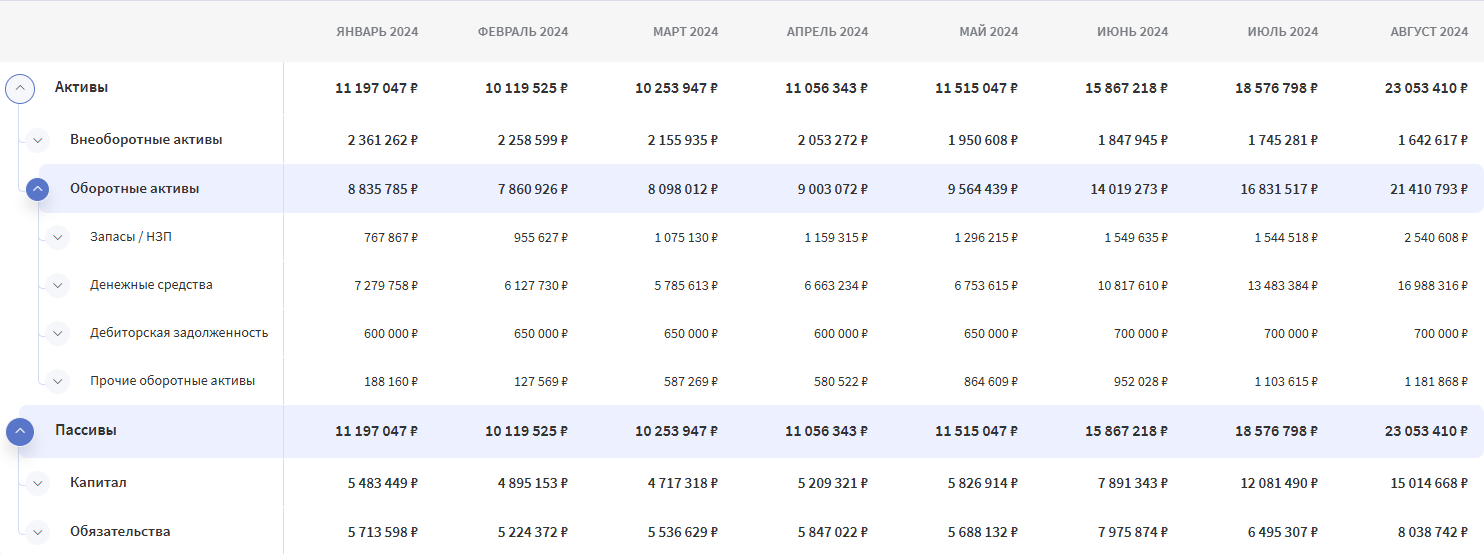Expand the Дебиторская задолженность chevron
The image size is (1484, 554).
tap(58, 333)
